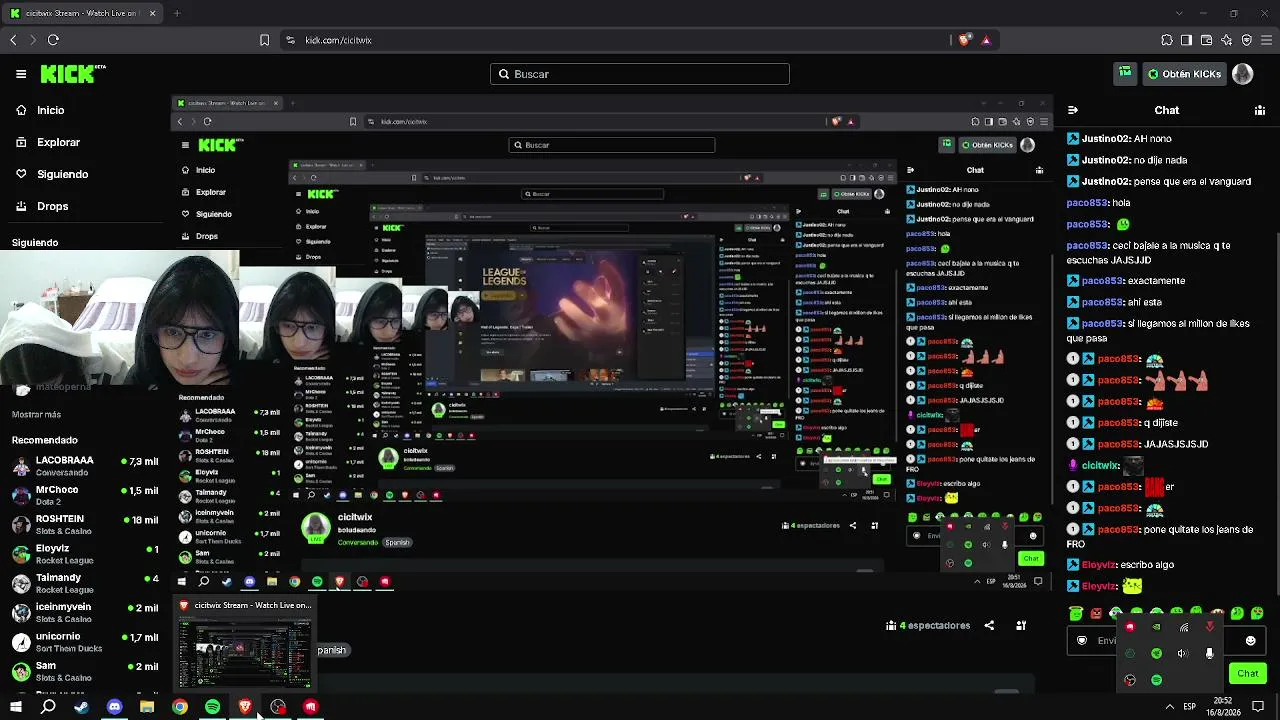Image resolution: width=1280 pixels, height=720 pixels.
Task: Open recommended channel unicornio
Action: tap(85, 641)
